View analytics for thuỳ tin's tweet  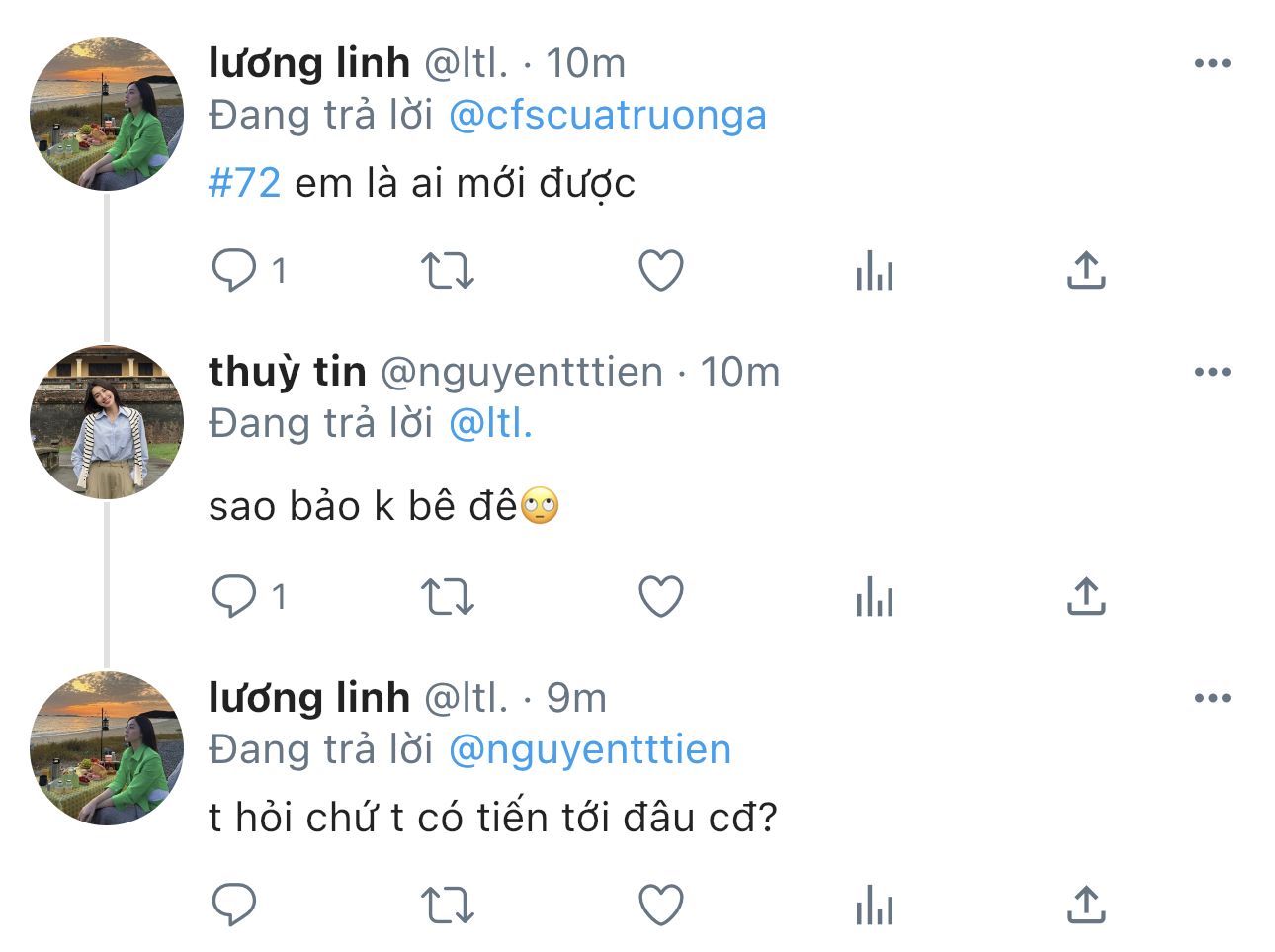pos(874,597)
